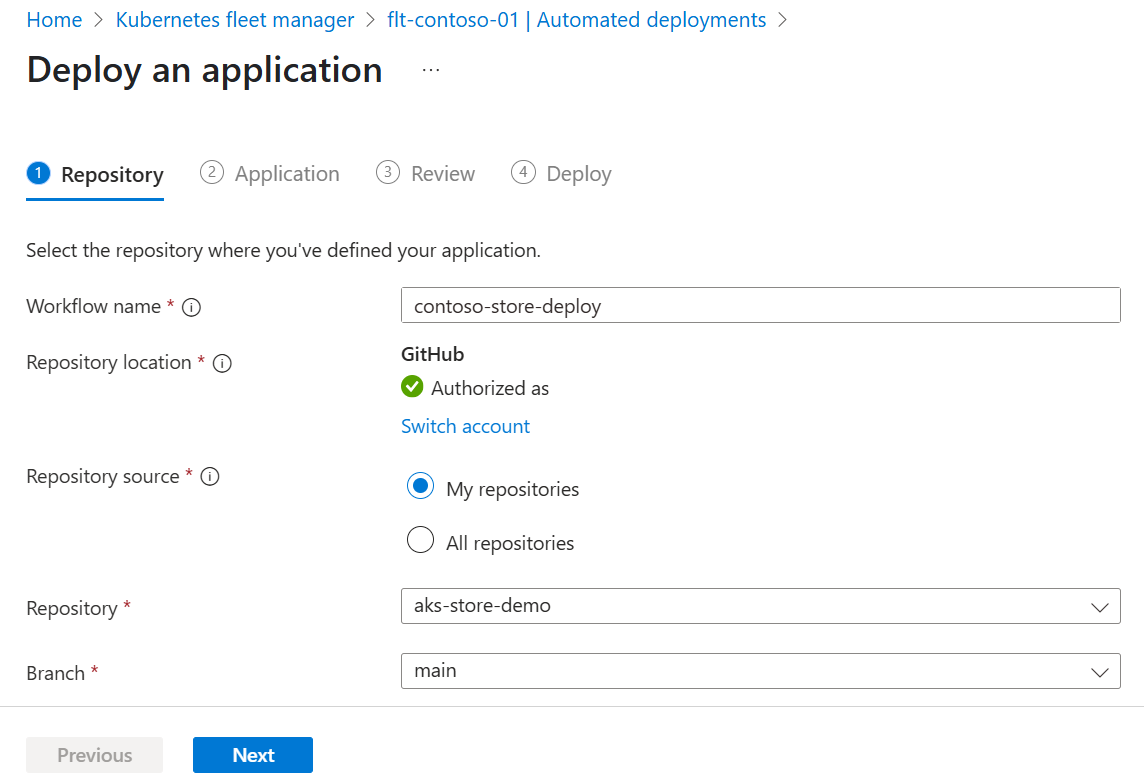The width and height of the screenshot is (1144, 781).
Task: Switch to the Application tab
Action: (x=287, y=174)
